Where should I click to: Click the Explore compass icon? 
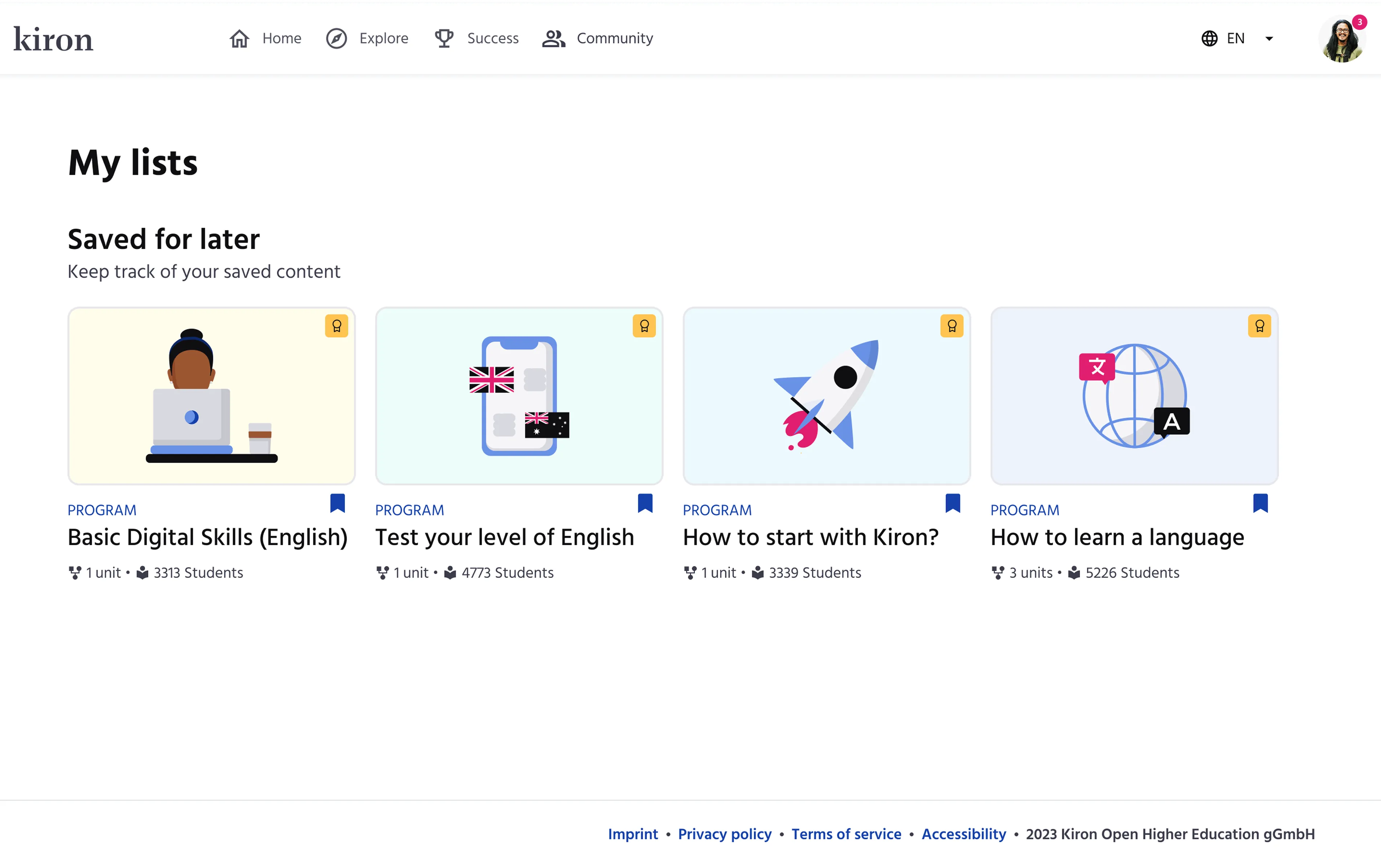[336, 38]
